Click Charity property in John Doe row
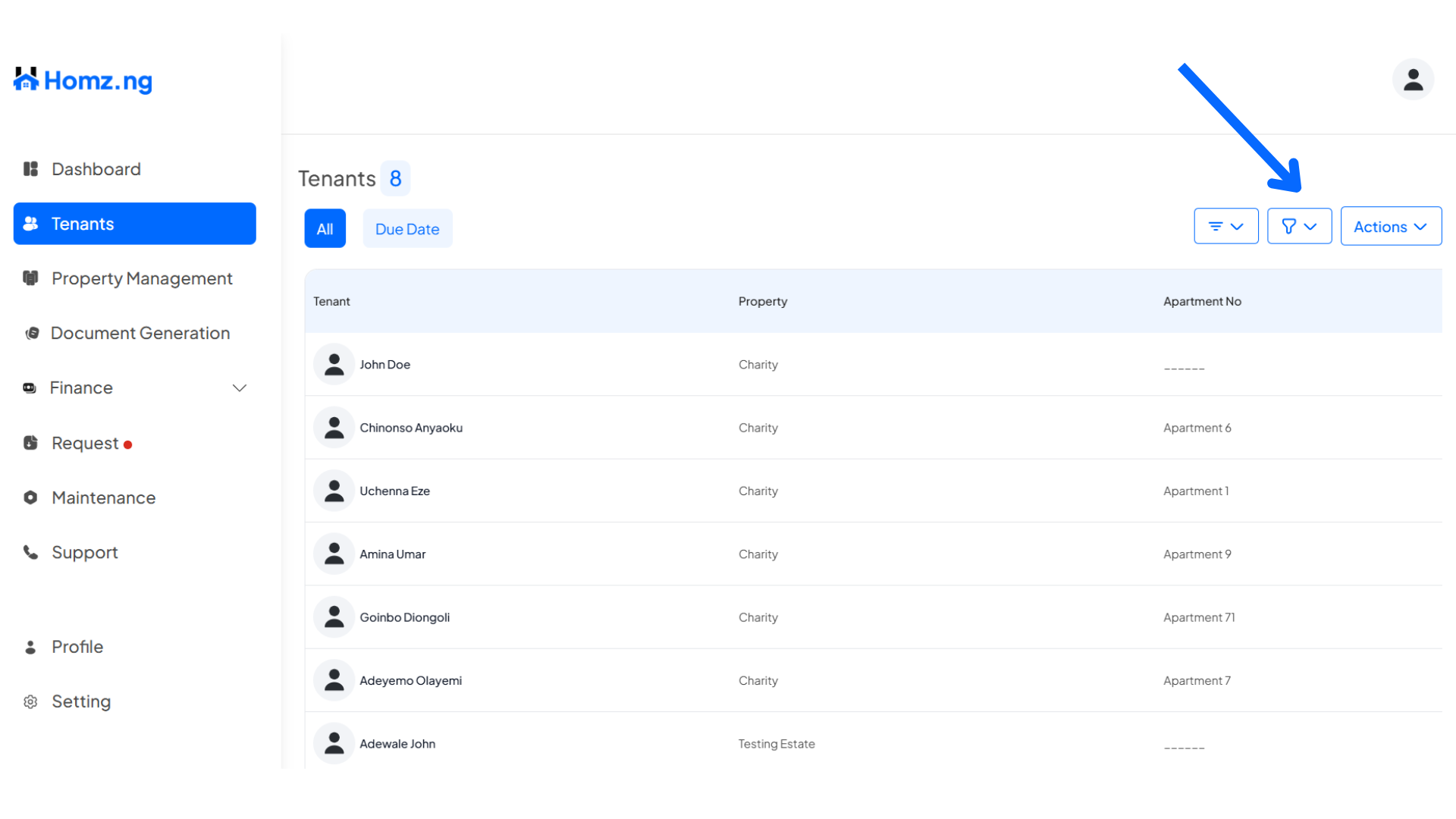1456x819 pixels. 758,365
